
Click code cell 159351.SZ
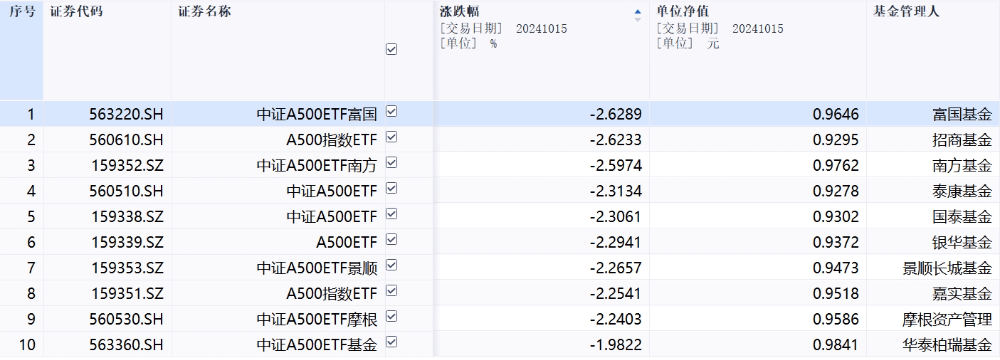click(x=128, y=294)
